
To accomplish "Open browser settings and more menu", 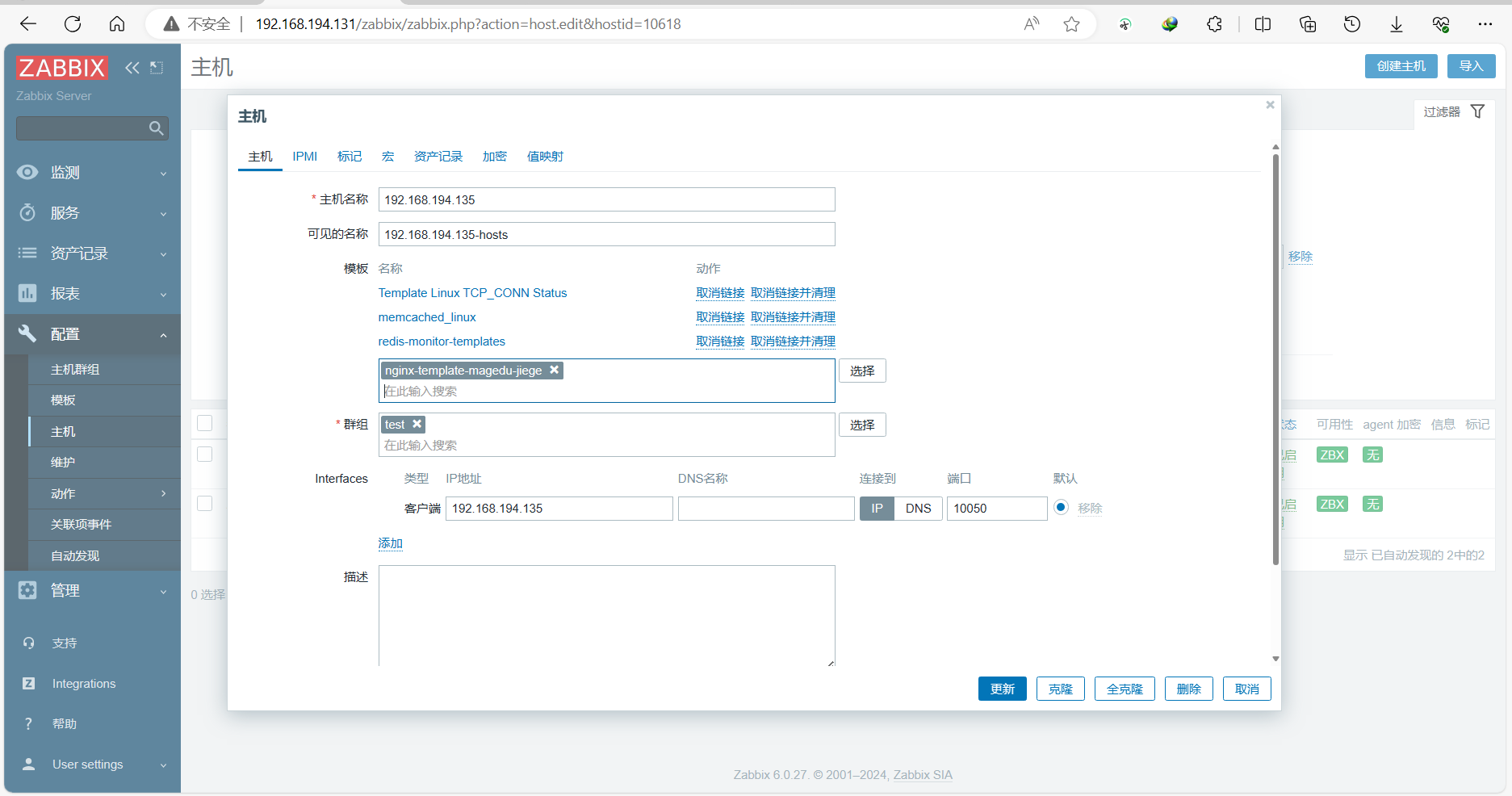I will pyautogui.click(x=1485, y=24).
